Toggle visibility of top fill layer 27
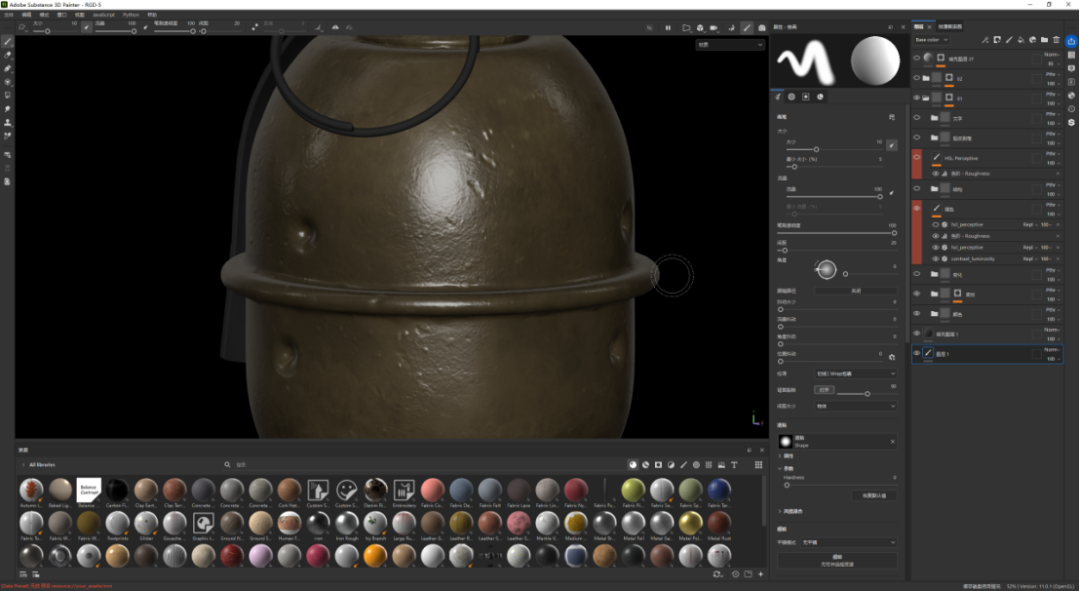Viewport: 1080px width, 591px height. pyautogui.click(x=917, y=58)
